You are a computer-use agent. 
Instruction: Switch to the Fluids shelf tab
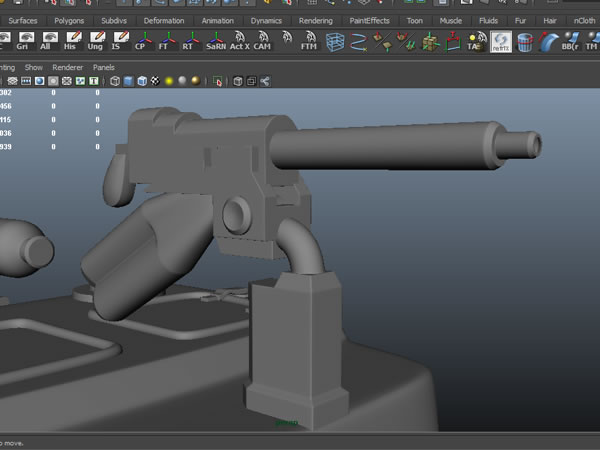489,21
